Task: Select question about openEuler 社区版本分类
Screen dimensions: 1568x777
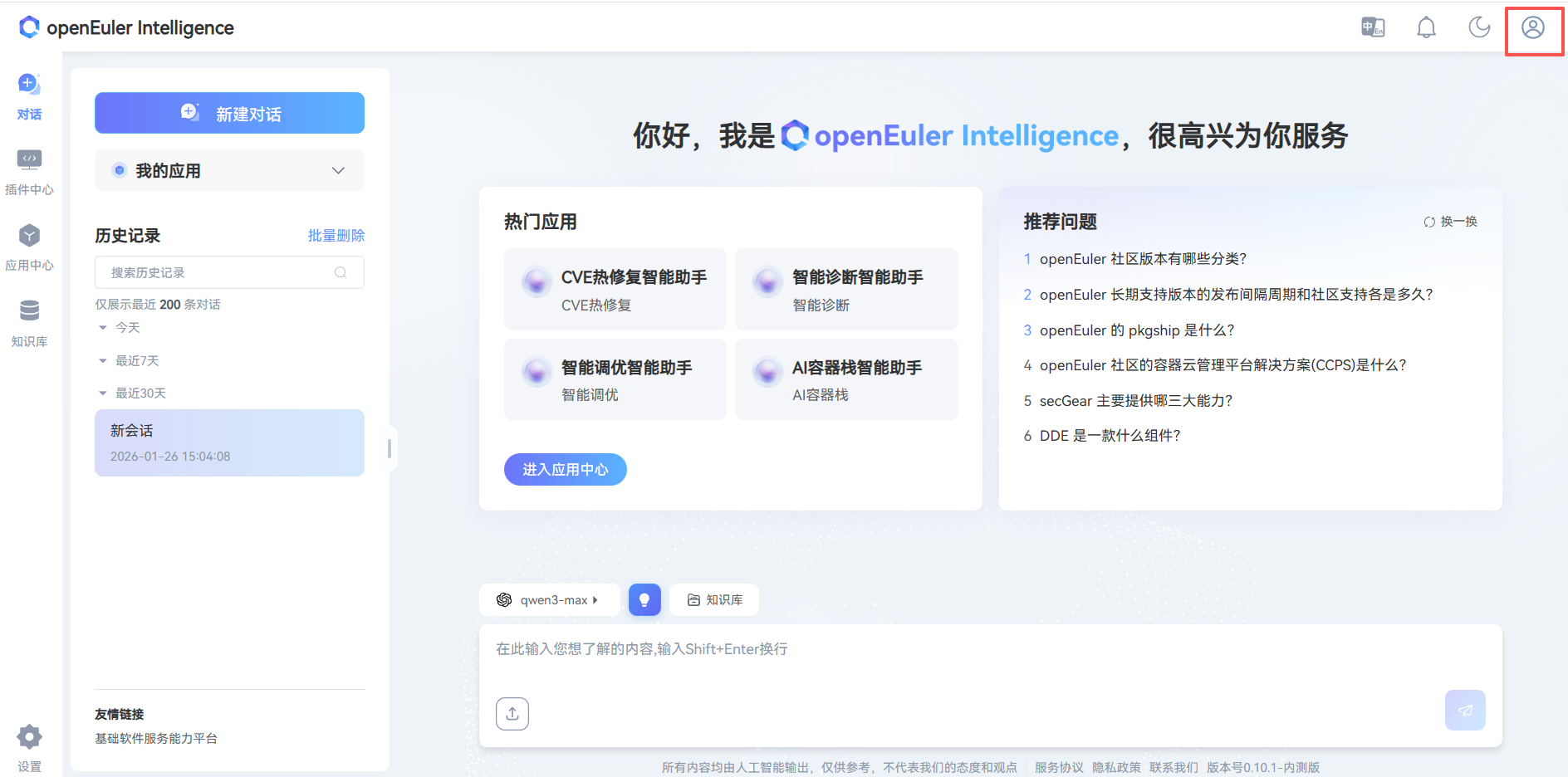Action: click(x=1143, y=259)
